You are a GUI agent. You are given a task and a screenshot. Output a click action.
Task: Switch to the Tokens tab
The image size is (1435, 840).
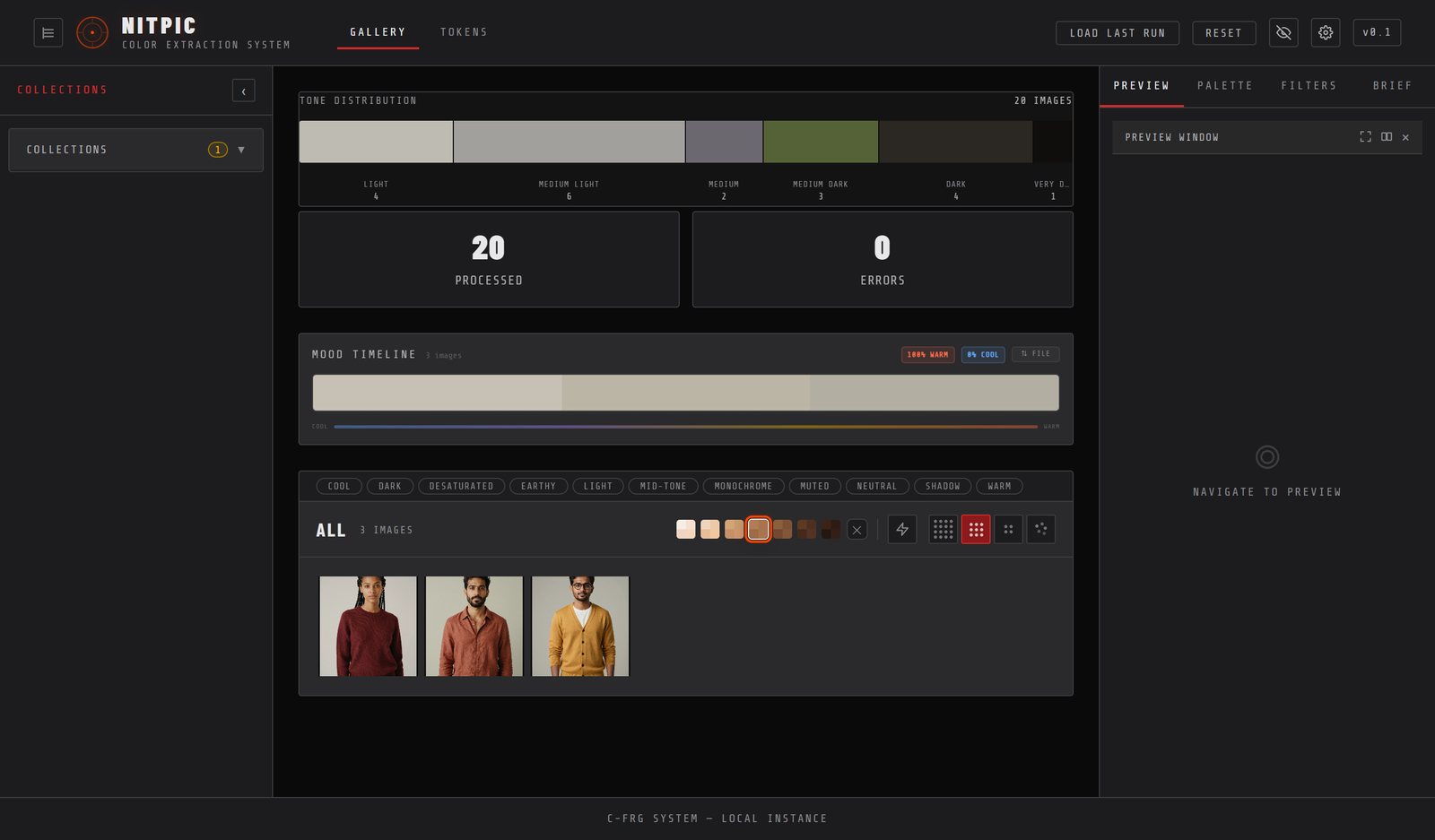[x=464, y=32]
